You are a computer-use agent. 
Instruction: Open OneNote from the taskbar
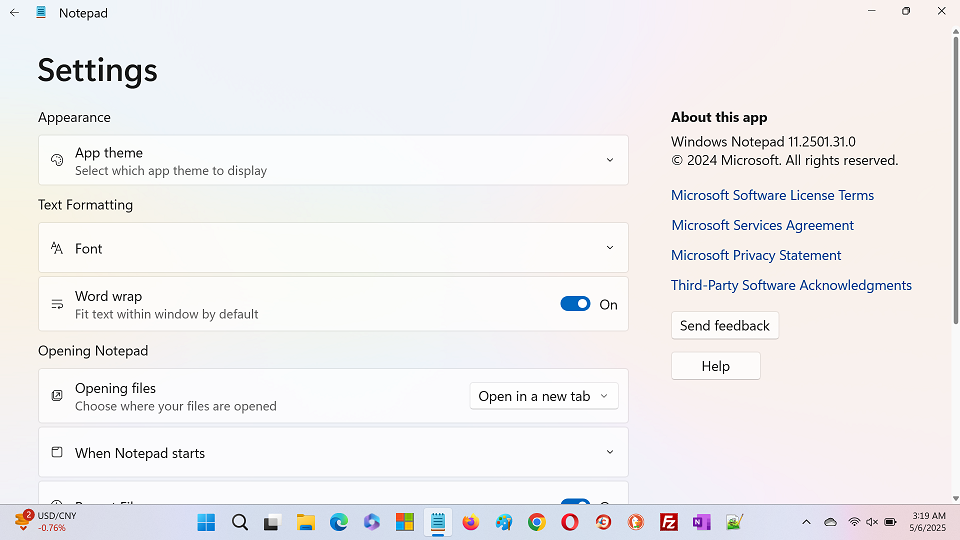pyautogui.click(x=702, y=522)
